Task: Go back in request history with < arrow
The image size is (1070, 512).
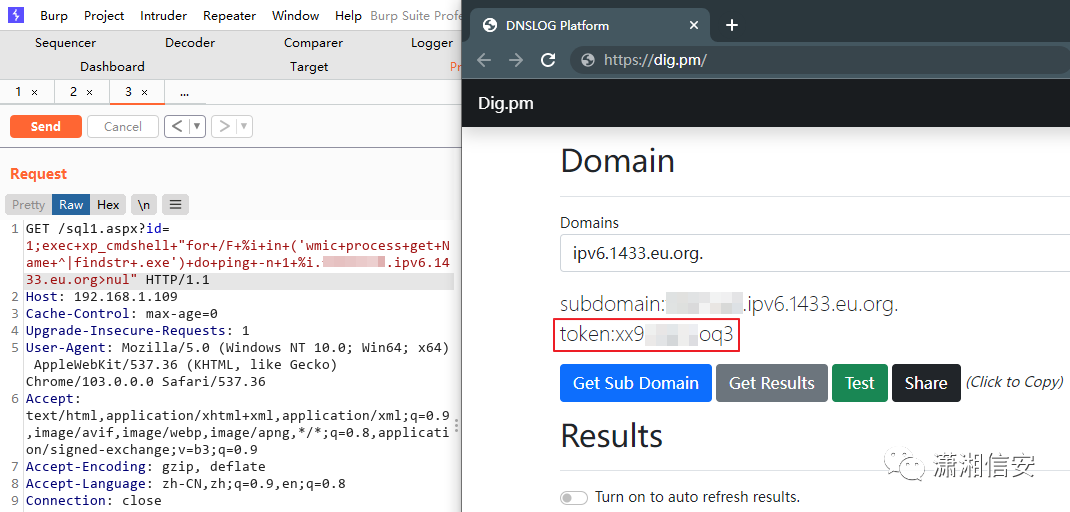Action: pos(177,126)
